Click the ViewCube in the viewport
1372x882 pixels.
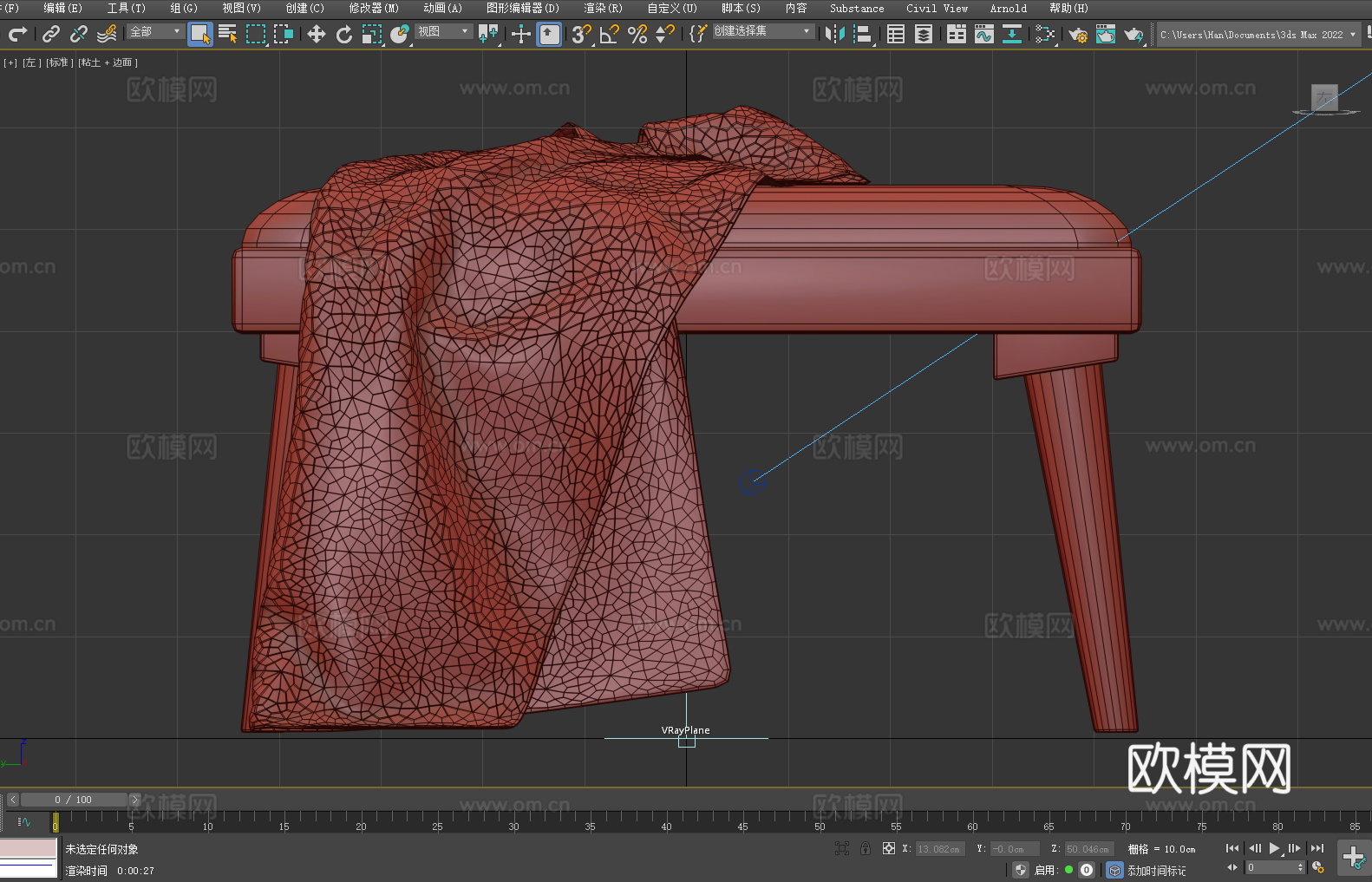coord(1324,98)
